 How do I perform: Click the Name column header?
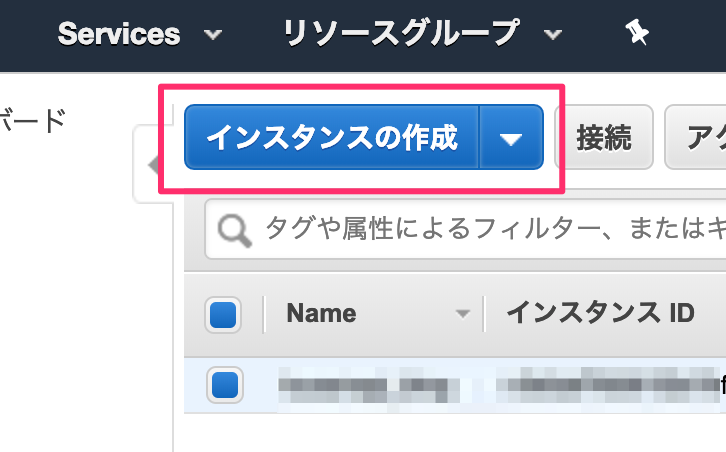pyautogui.click(x=321, y=314)
